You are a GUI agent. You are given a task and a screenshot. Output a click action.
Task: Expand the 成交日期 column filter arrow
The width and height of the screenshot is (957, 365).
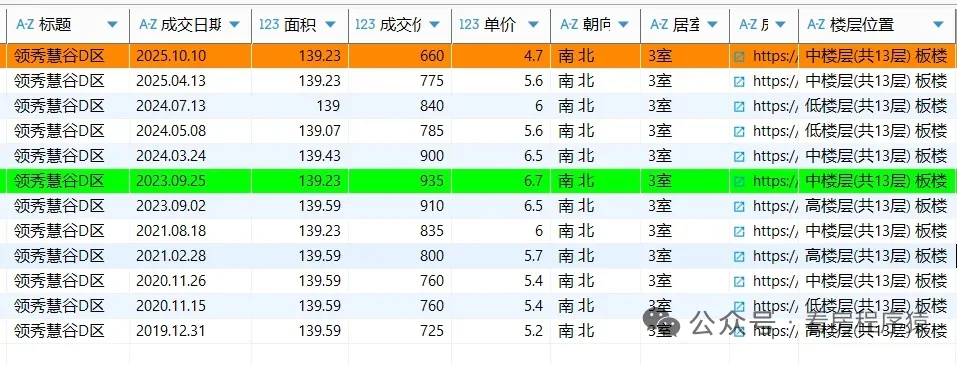coord(234,25)
